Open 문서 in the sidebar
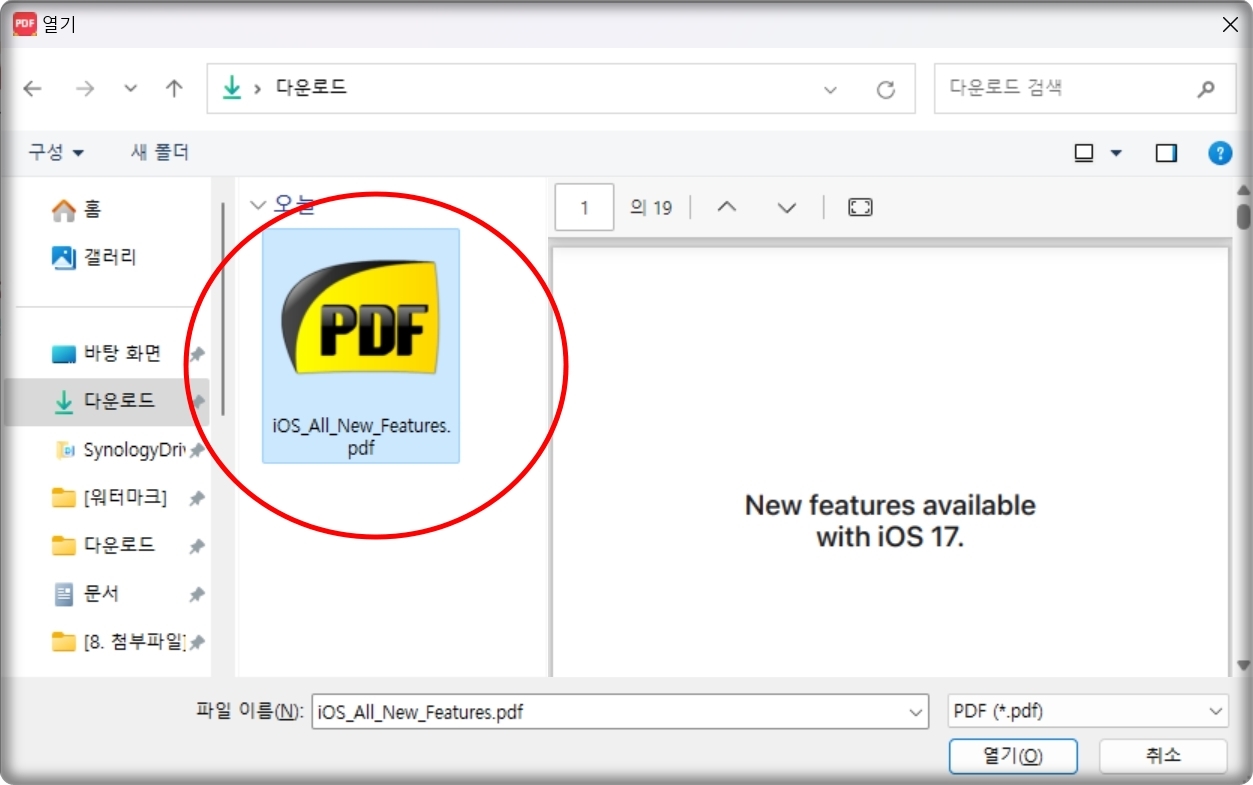This screenshot has width=1253, height=785. tap(86, 593)
